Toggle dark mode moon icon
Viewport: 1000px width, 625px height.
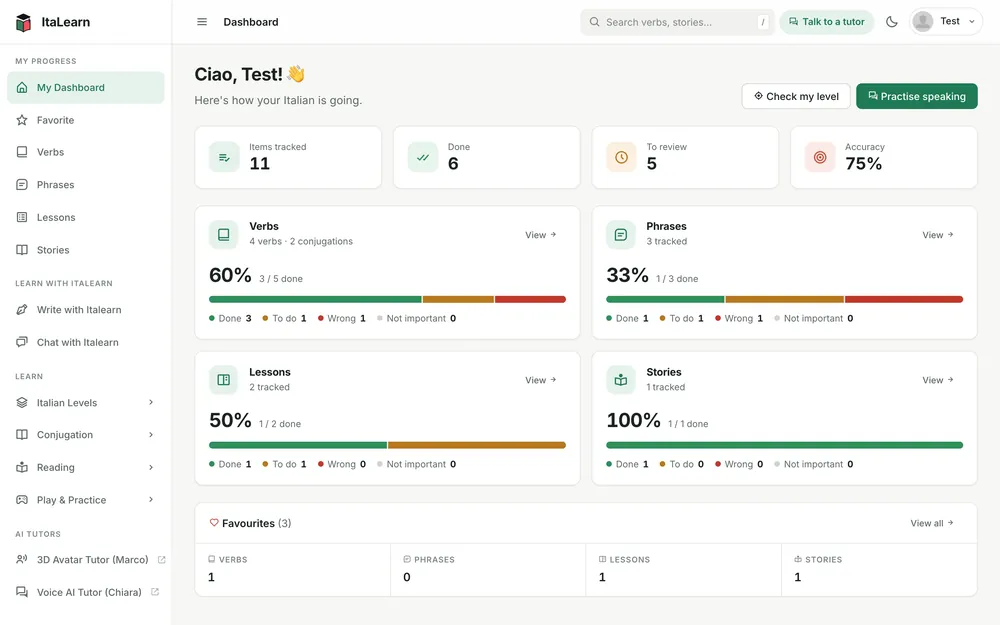click(x=892, y=22)
